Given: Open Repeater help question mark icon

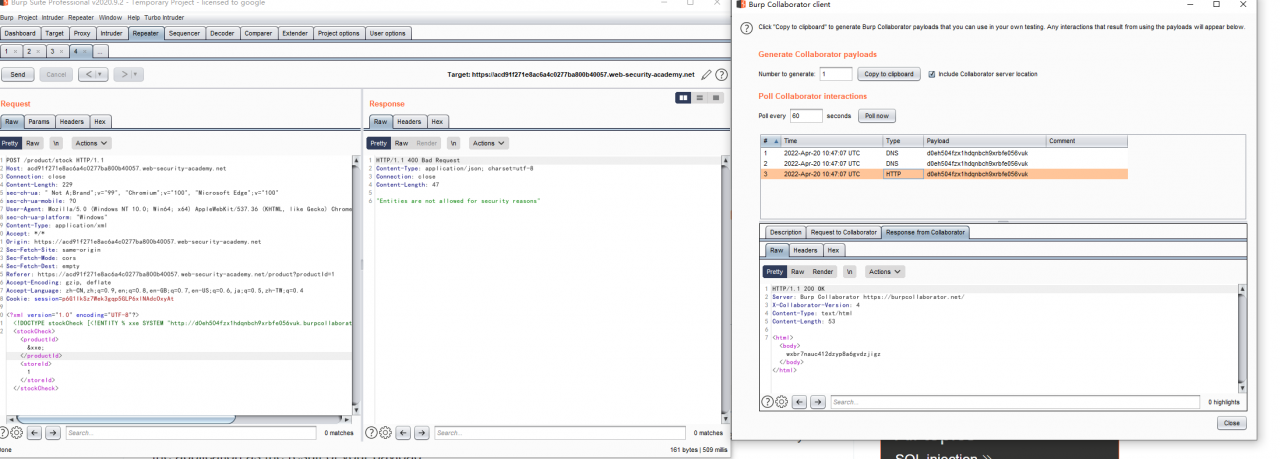Looking at the screenshot, I should (x=721, y=75).
